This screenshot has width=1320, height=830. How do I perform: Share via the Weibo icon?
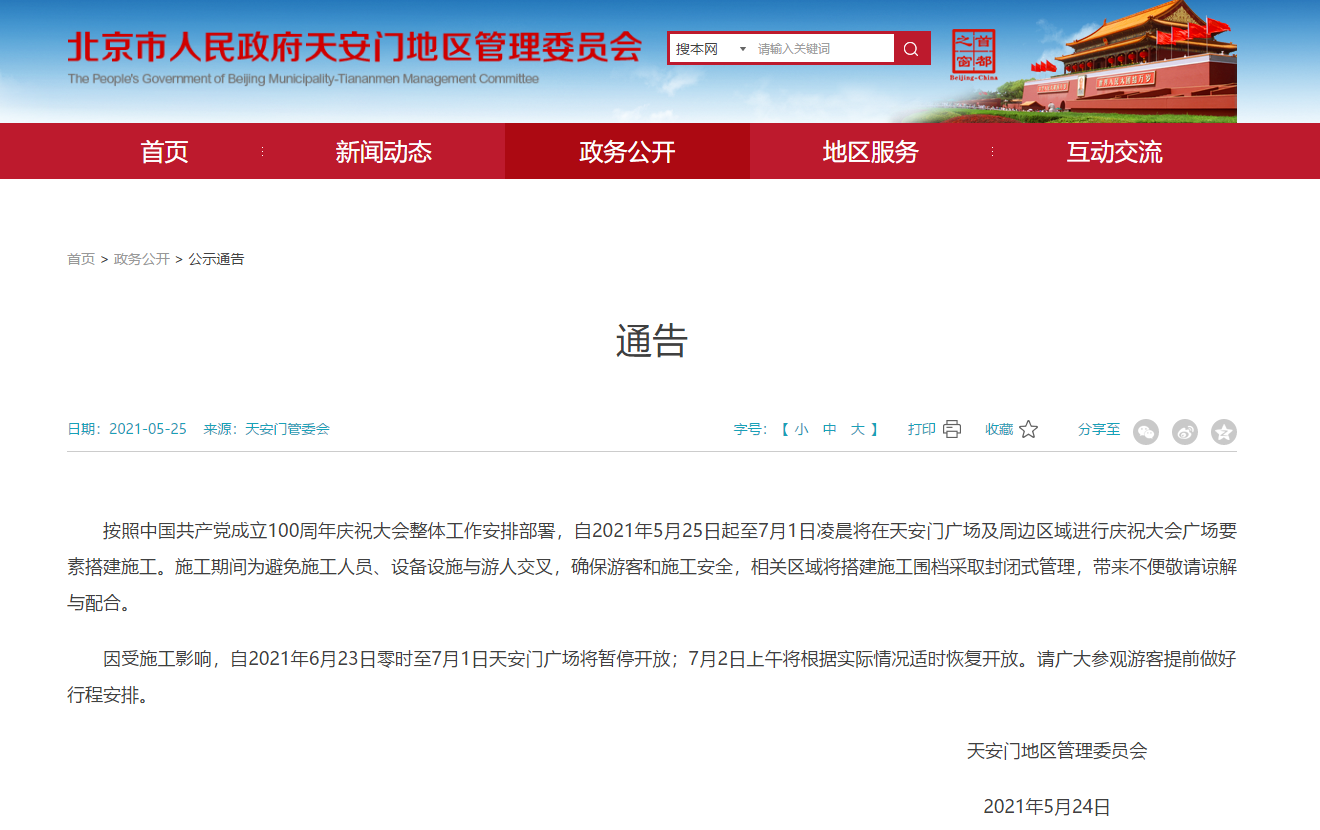click(1185, 432)
